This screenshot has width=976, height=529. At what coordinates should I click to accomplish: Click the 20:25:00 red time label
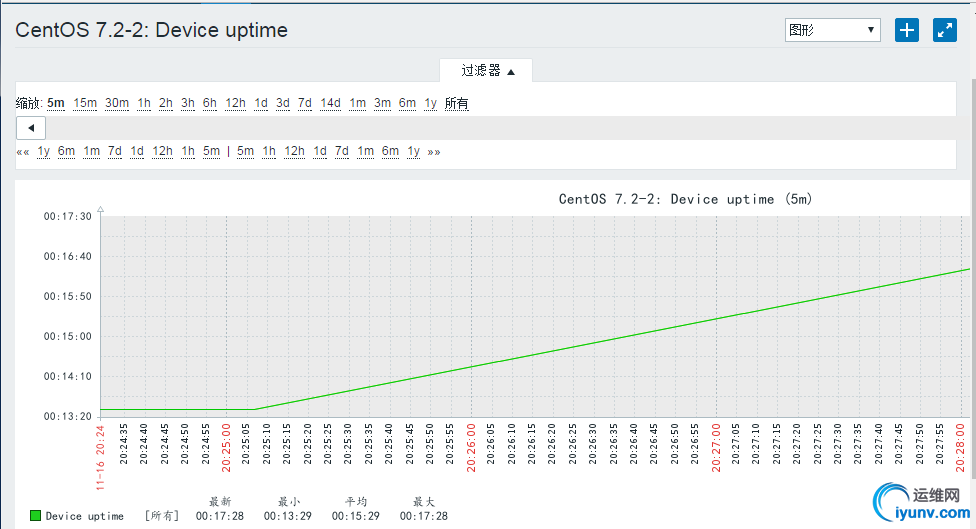coord(227,447)
